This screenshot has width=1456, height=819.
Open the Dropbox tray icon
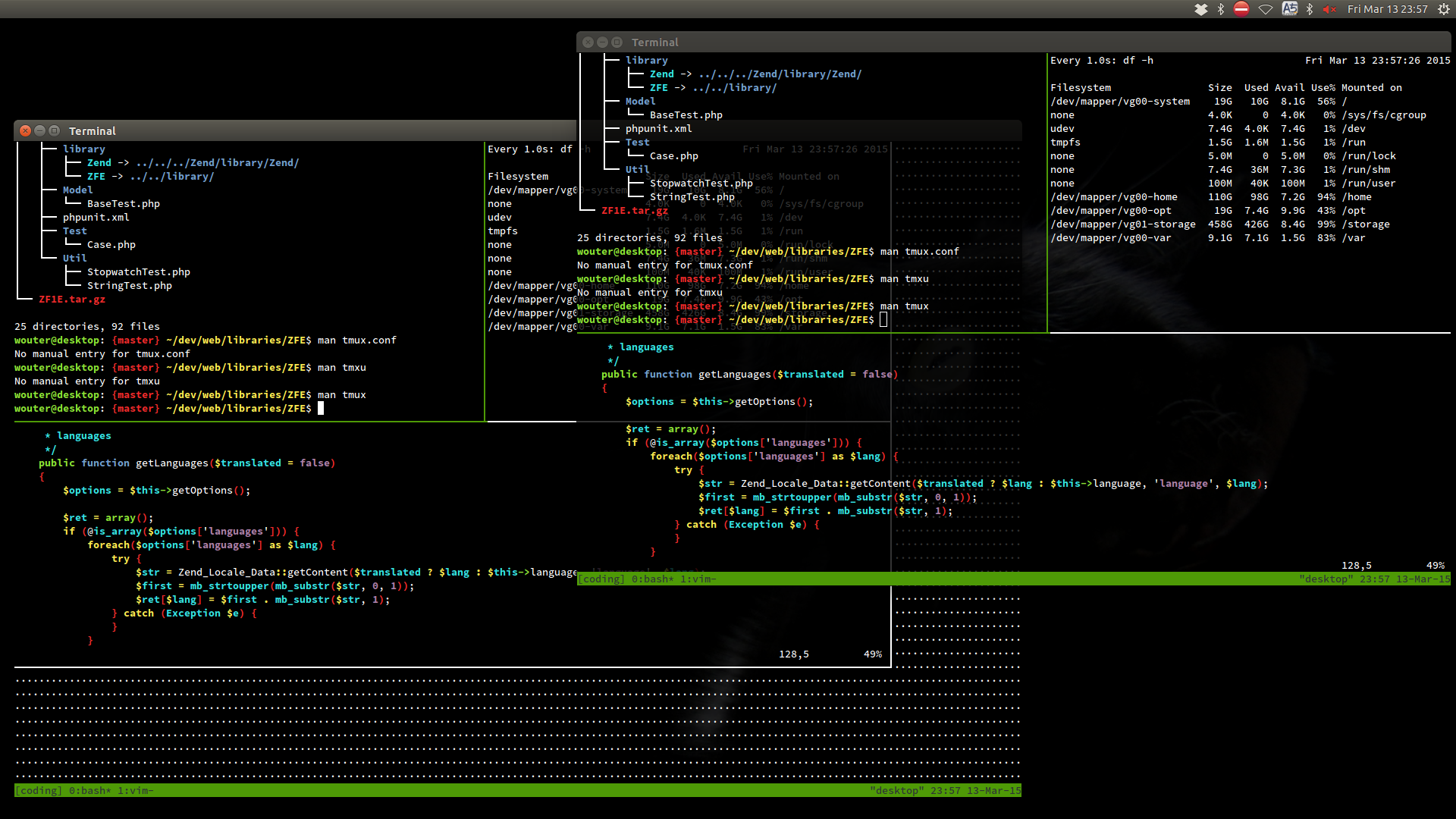(1201, 9)
